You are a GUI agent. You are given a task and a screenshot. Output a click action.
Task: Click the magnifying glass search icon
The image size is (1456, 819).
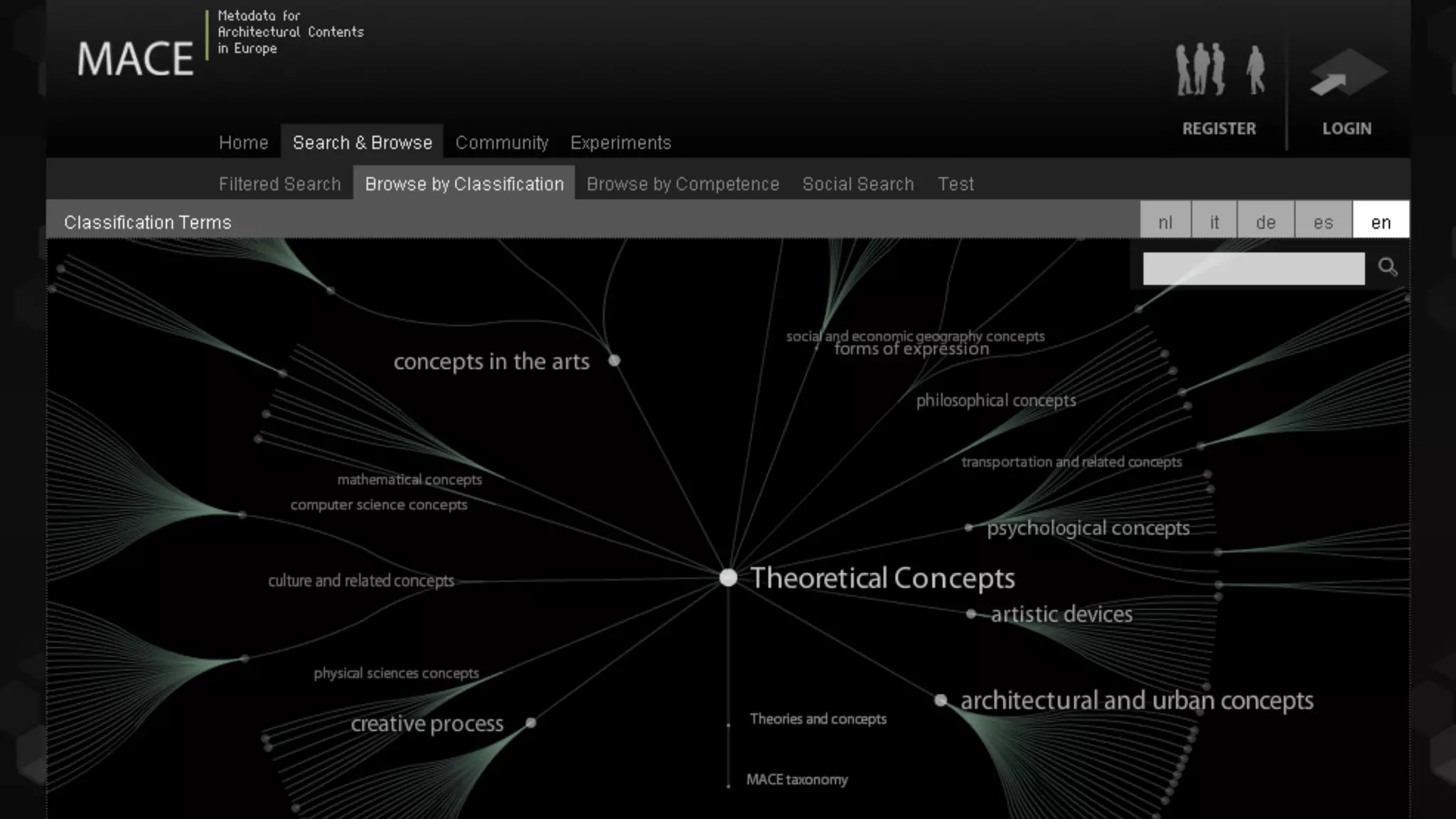(x=1387, y=267)
